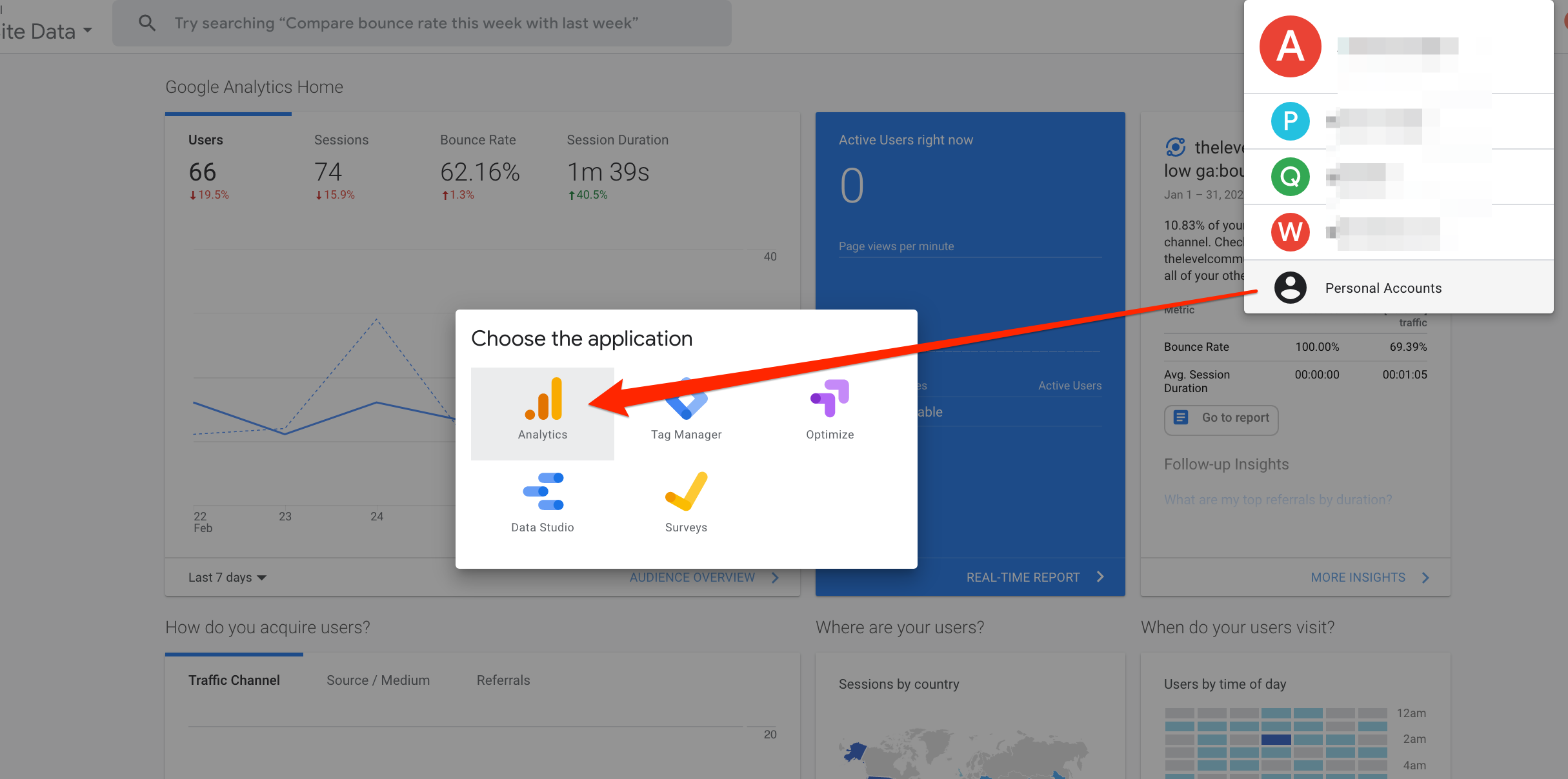Viewport: 1568px width, 779px height.
Task: Switch to the Source / Medium tab
Action: 378,680
